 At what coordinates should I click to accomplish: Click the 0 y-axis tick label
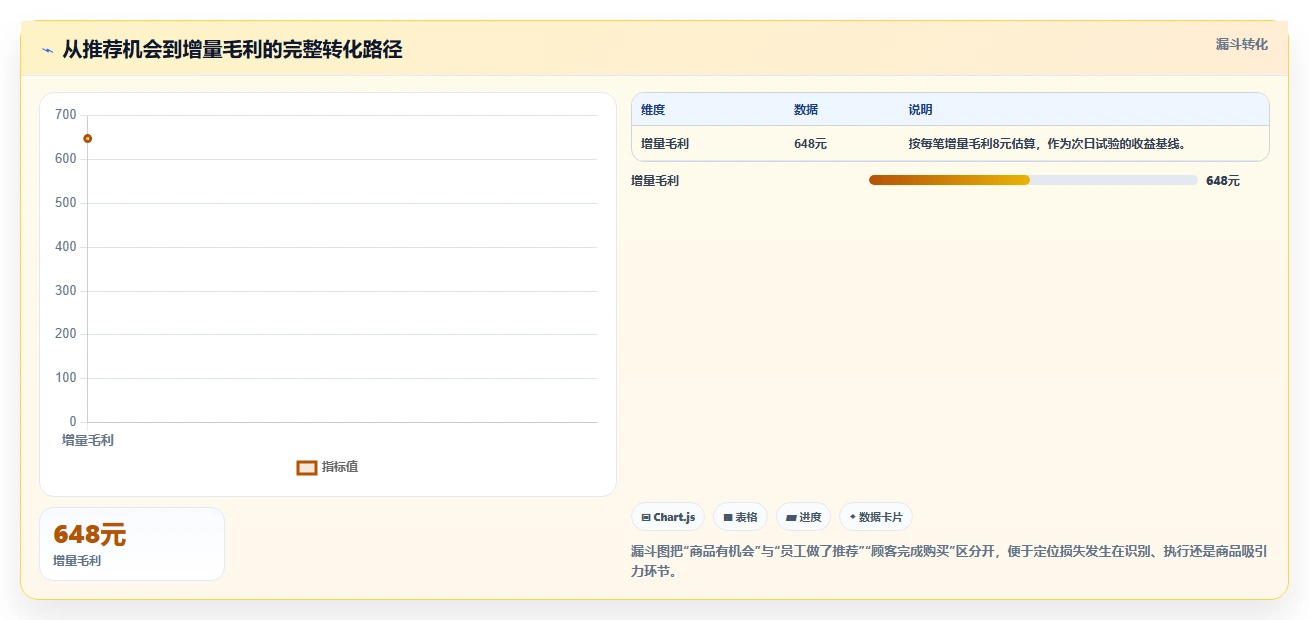[x=73, y=422]
